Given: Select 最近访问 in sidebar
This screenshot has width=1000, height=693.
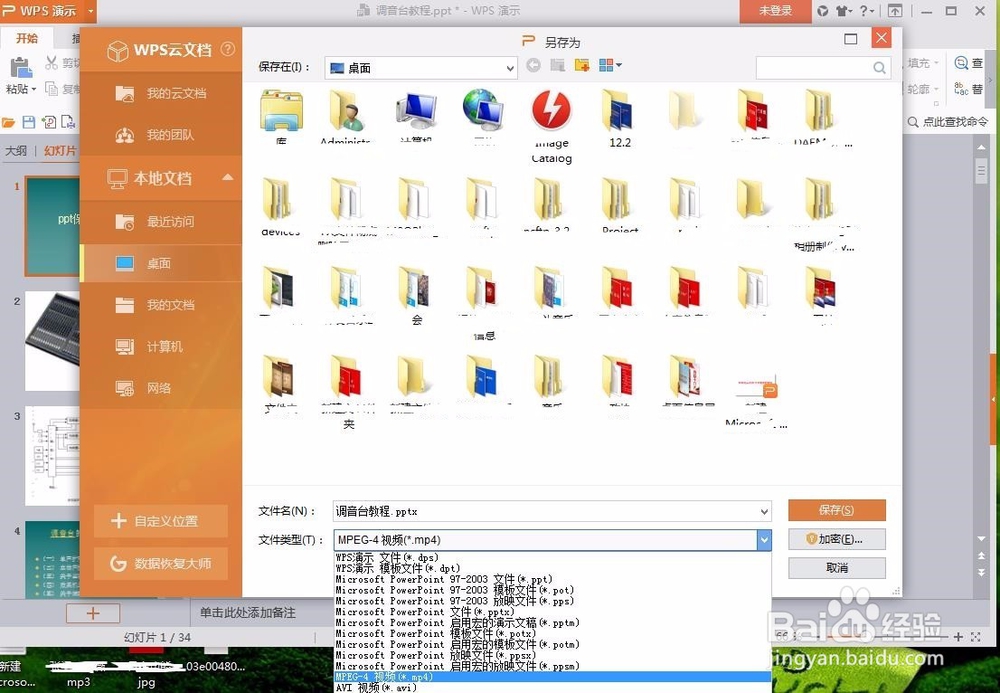Looking at the screenshot, I should pyautogui.click(x=161, y=222).
